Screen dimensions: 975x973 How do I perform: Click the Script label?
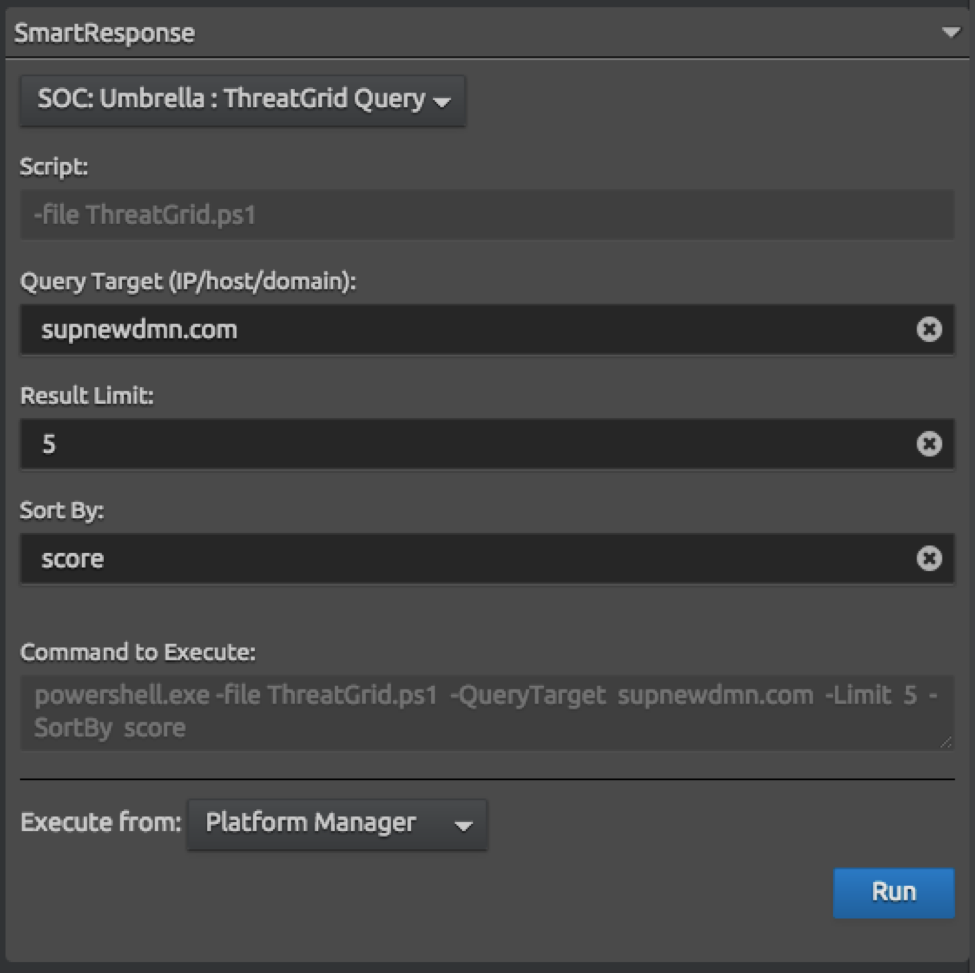point(54,167)
